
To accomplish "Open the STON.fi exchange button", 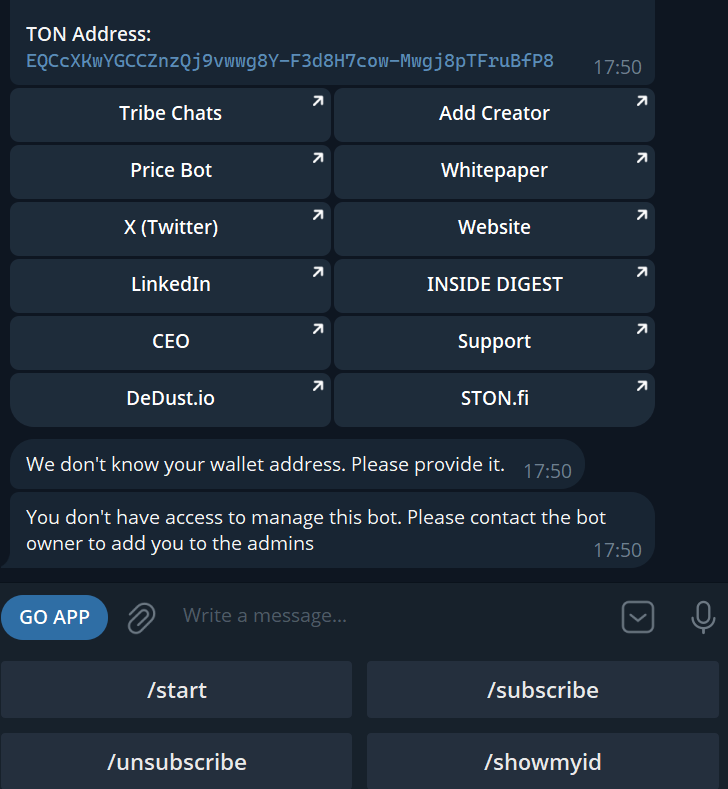I will (x=494, y=399).
